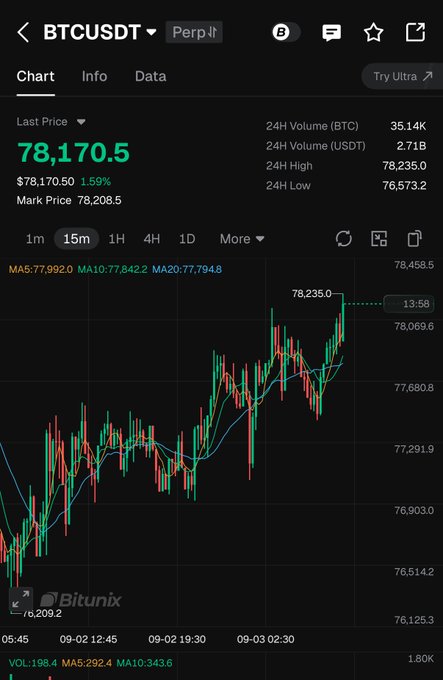Screen dimensions: 443x680
Task: Click the 78,235.0 chart high marker
Action: pos(312,294)
